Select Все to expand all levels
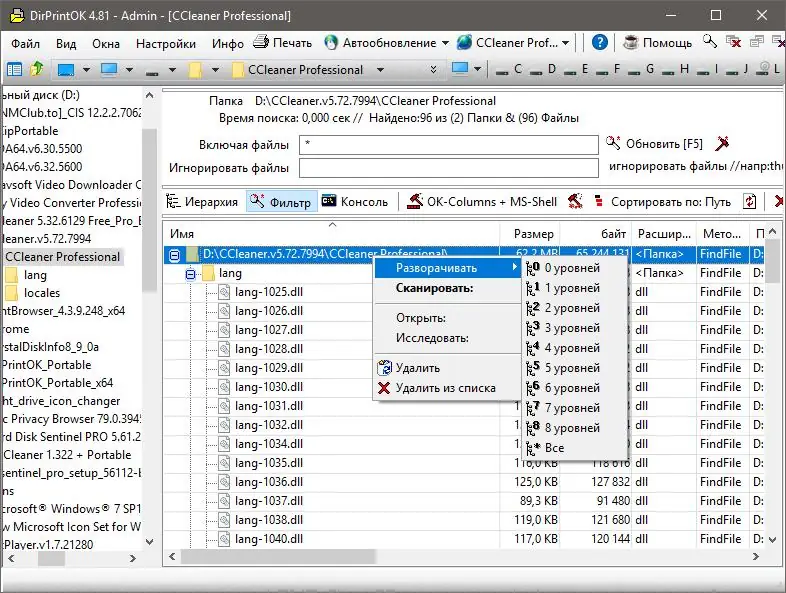 pyautogui.click(x=575, y=448)
